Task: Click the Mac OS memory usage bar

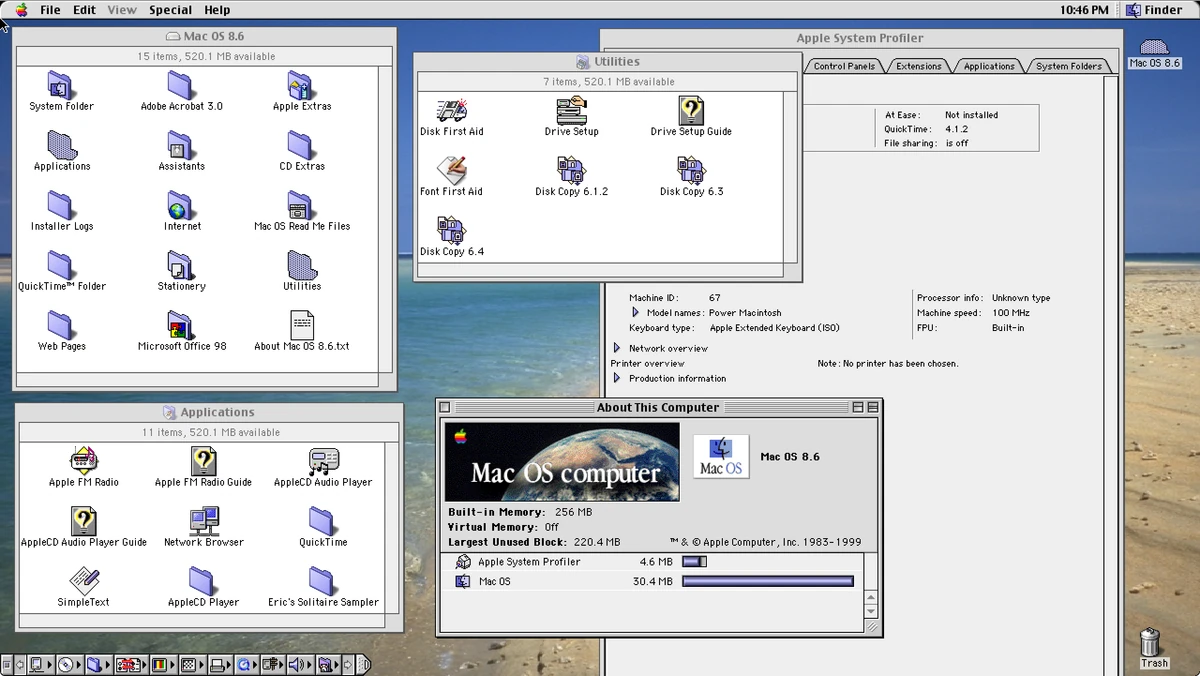Action: pos(767,581)
